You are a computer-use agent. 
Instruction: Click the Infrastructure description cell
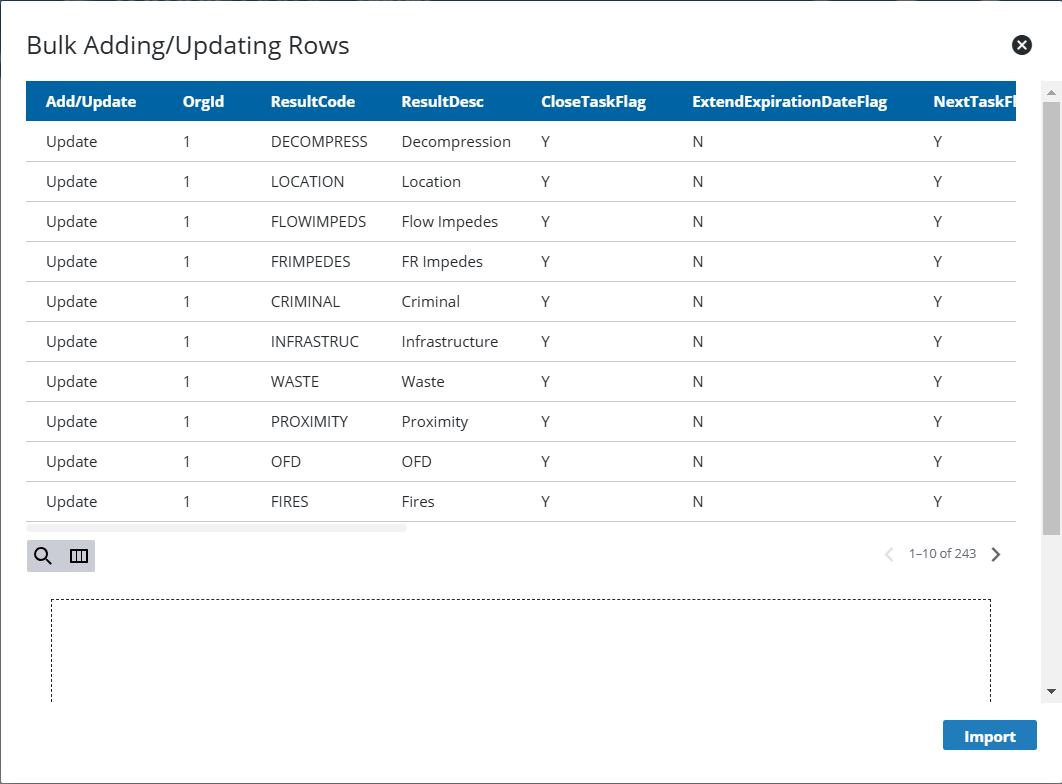click(x=449, y=342)
